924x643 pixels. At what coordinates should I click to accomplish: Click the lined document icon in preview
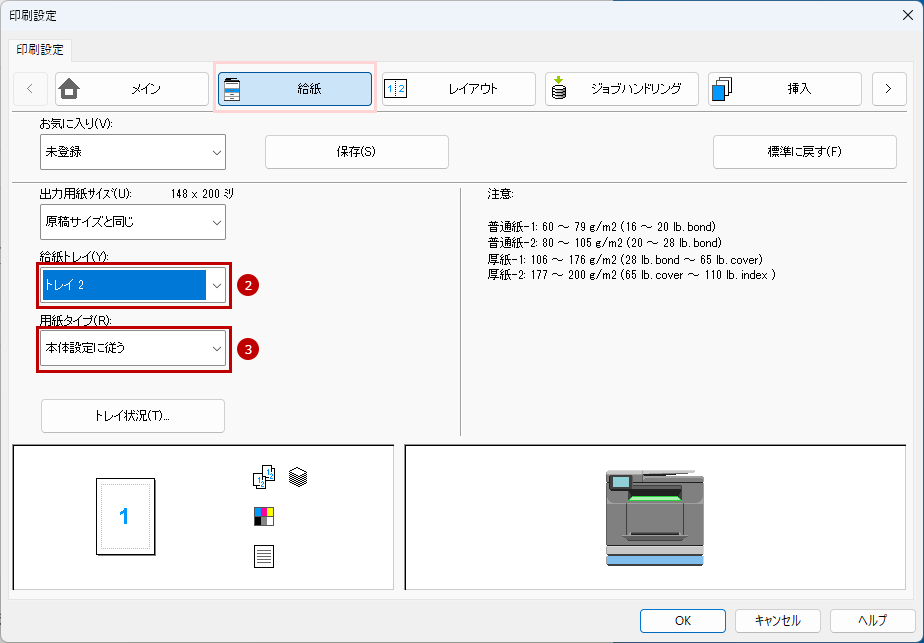(264, 556)
